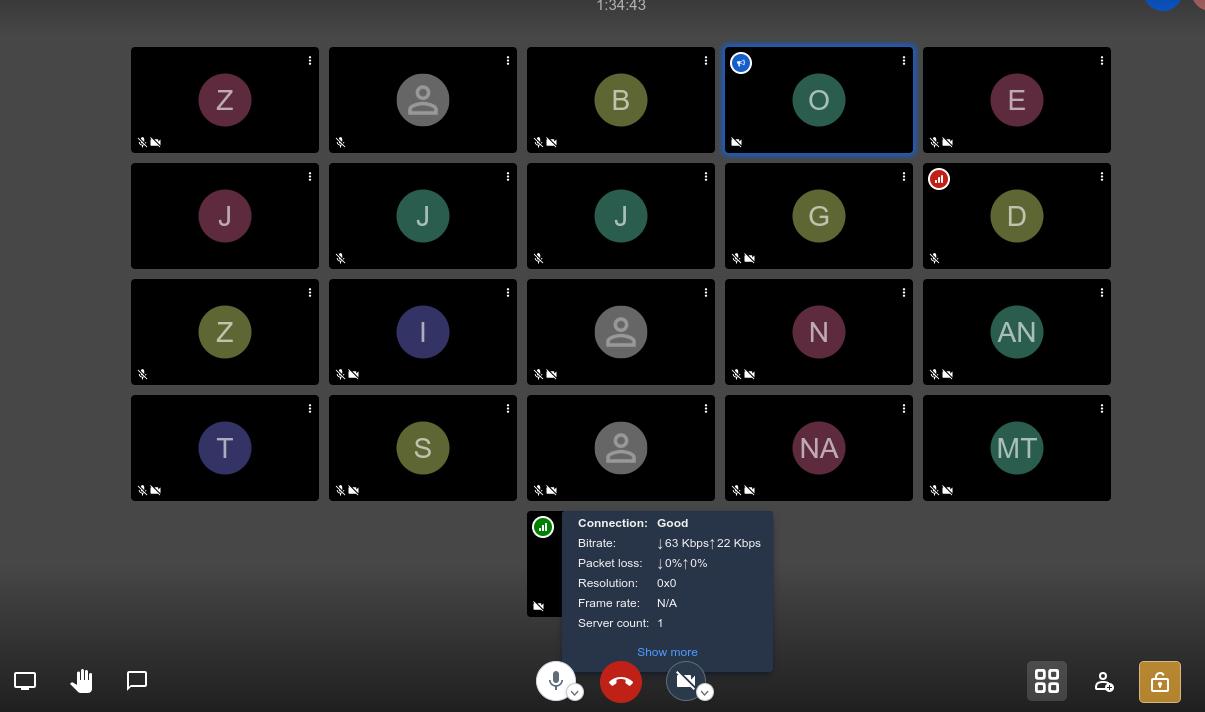The height and width of the screenshot is (712, 1205).
Task: Open more menu on AN tile
Action: pyautogui.click(x=1102, y=293)
